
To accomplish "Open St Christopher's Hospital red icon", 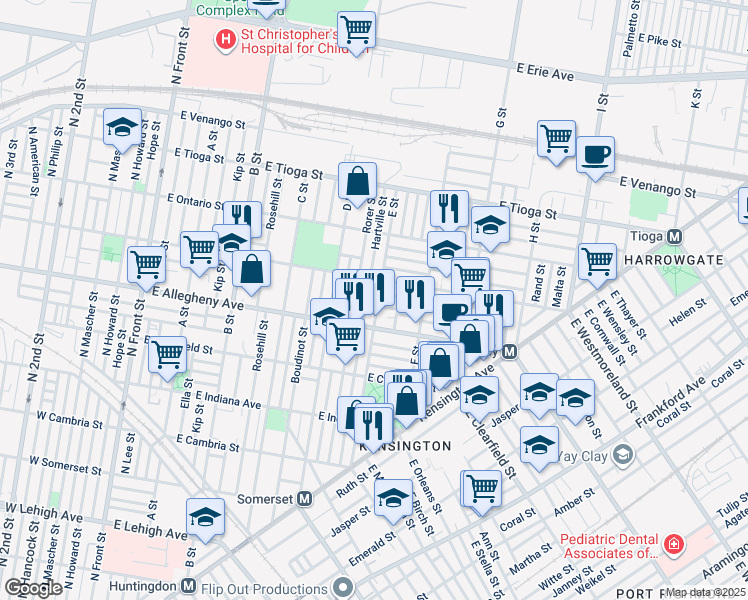I will (225, 41).
